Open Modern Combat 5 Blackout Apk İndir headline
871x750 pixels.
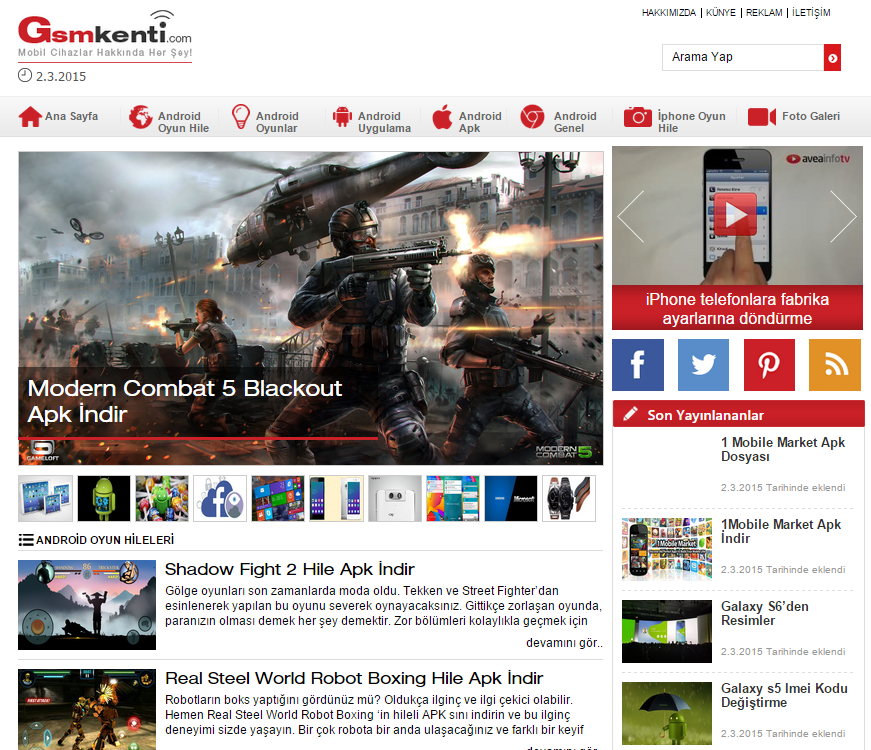(185, 401)
